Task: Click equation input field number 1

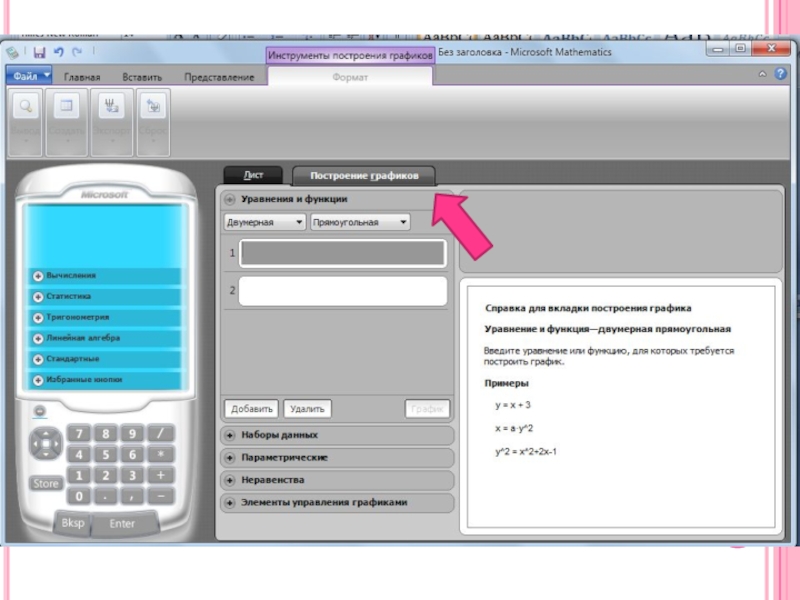Action: [x=343, y=253]
